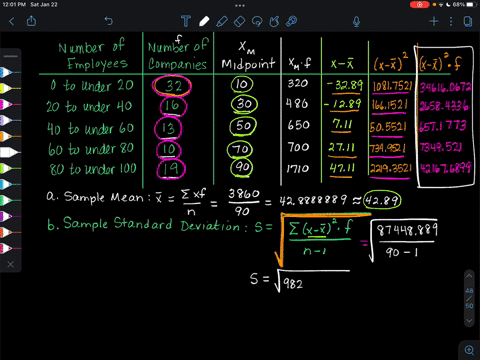Open the zoom magnifier tool
Screen dimensions: 480x360
click(x=470, y=350)
